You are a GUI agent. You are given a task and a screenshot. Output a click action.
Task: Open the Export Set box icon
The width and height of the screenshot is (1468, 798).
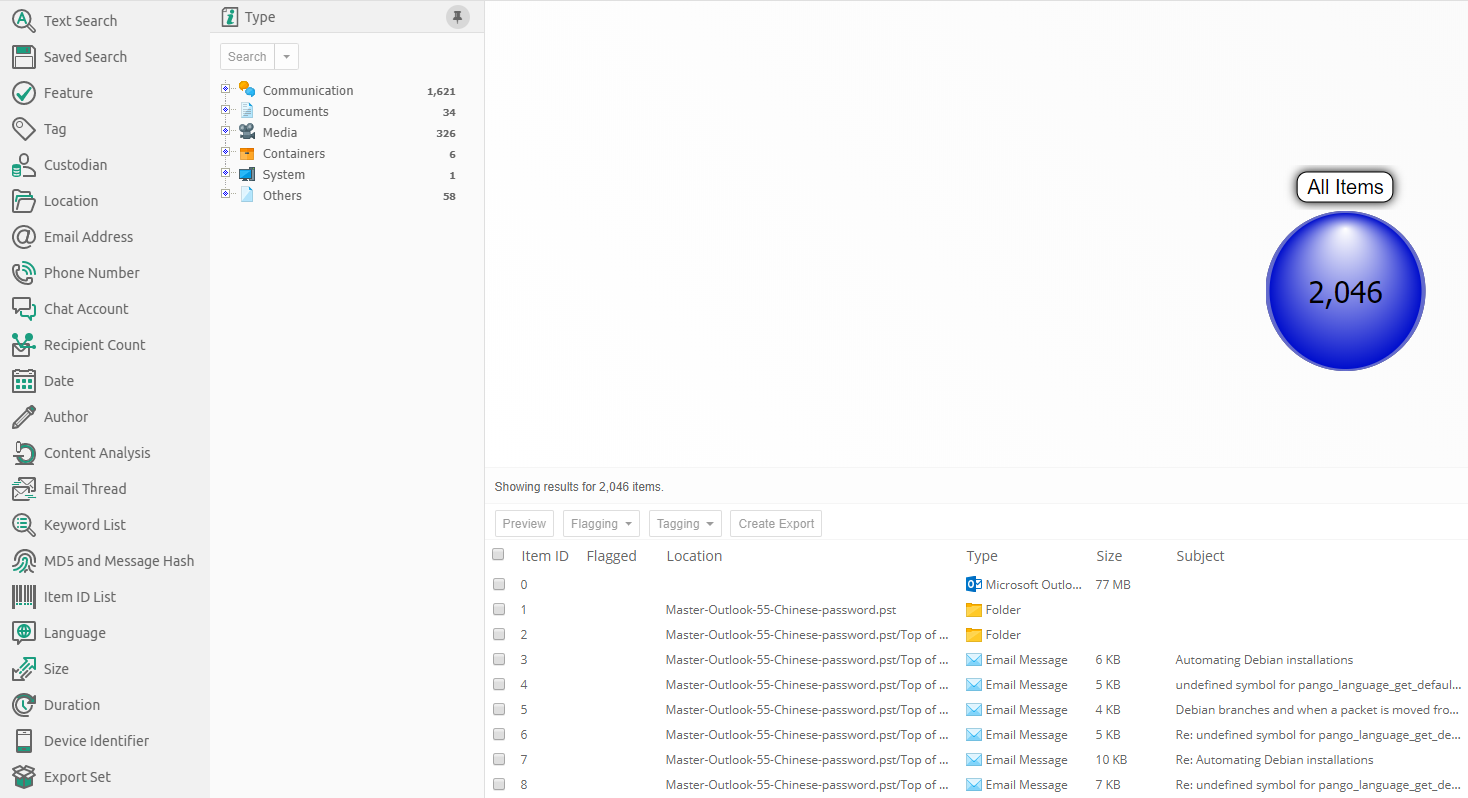[x=24, y=777]
